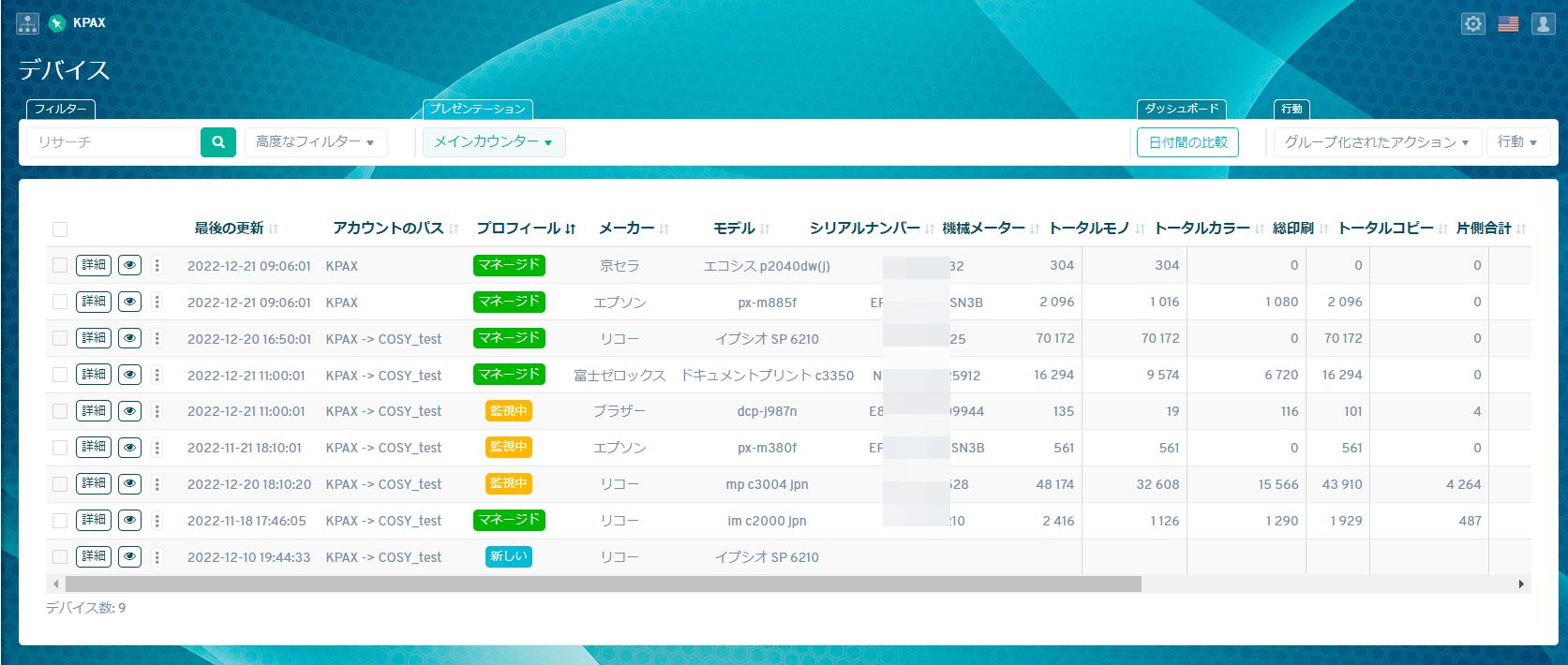
Task: Sort the table by トータルコピー column header
Action: click(x=1385, y=229)
